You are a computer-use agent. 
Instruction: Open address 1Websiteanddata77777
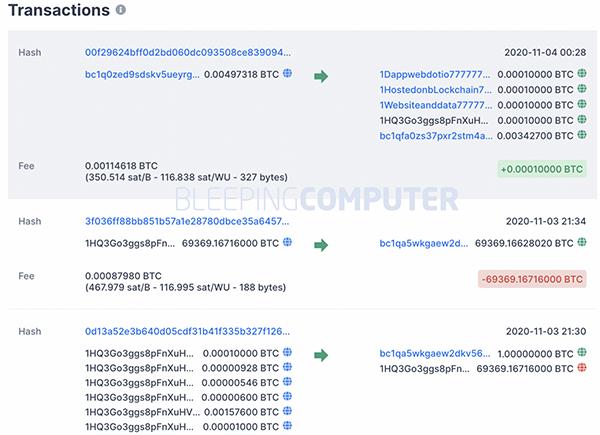pos(436,105)
